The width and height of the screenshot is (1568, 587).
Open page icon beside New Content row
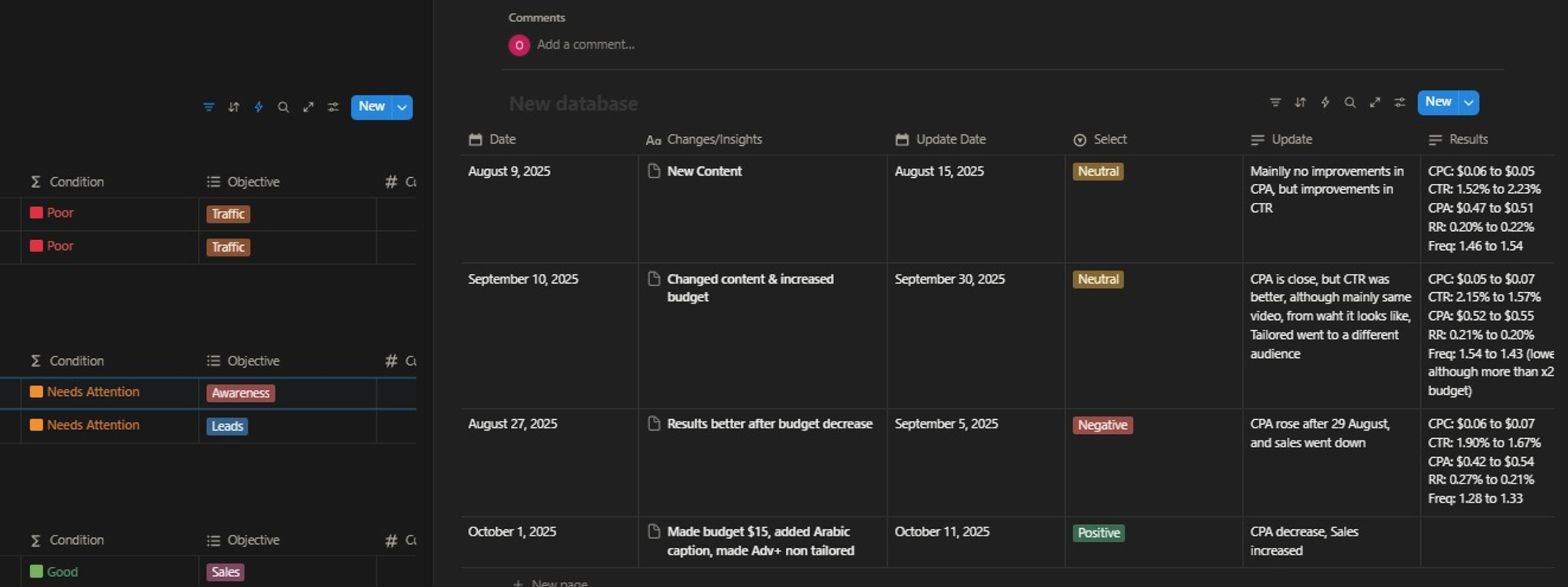click(654, 171)
